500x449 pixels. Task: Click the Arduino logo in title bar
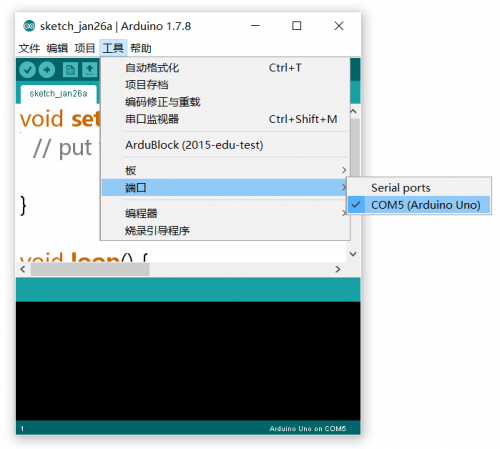coord(29,26)
